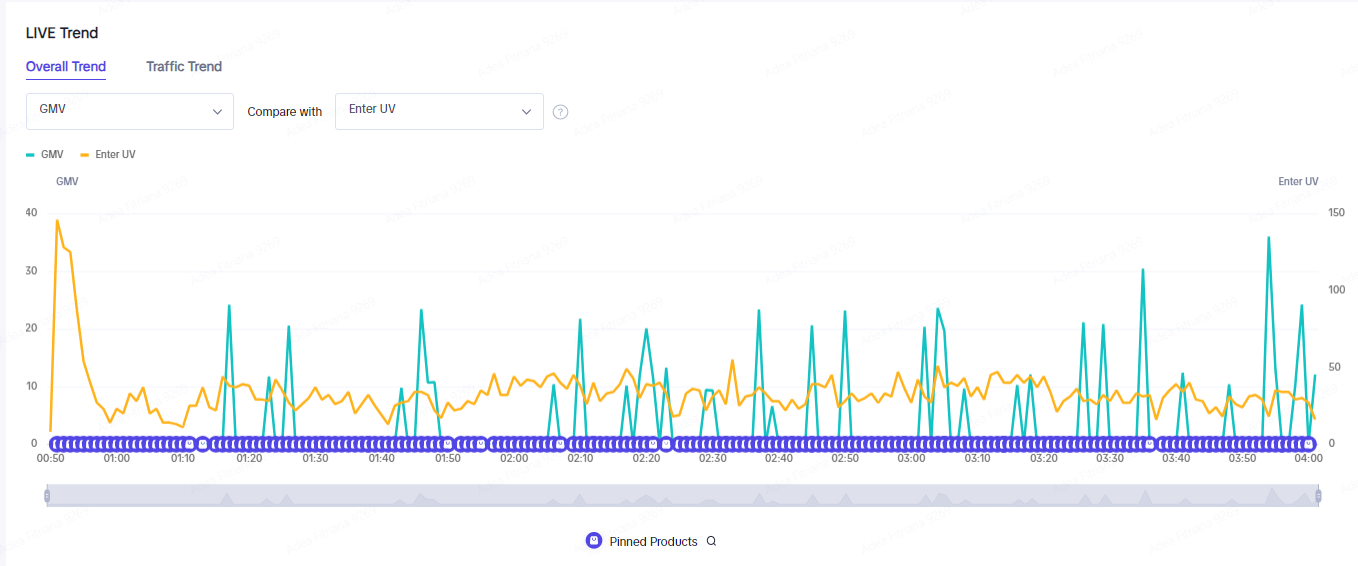The width and height of the screenshot is (1358, 566).
Task: Click the middle of the timeline overview bar
Action: tap(682, 496)
